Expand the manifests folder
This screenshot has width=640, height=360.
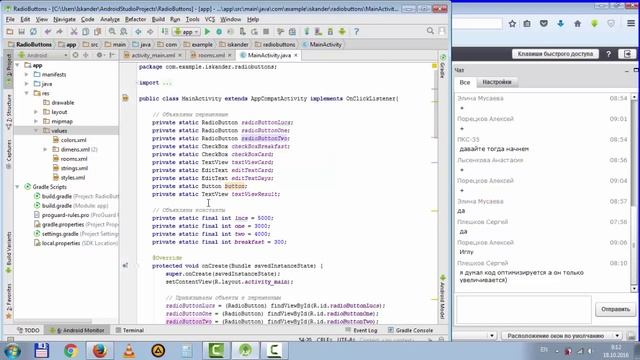click(x=27, y=75)
